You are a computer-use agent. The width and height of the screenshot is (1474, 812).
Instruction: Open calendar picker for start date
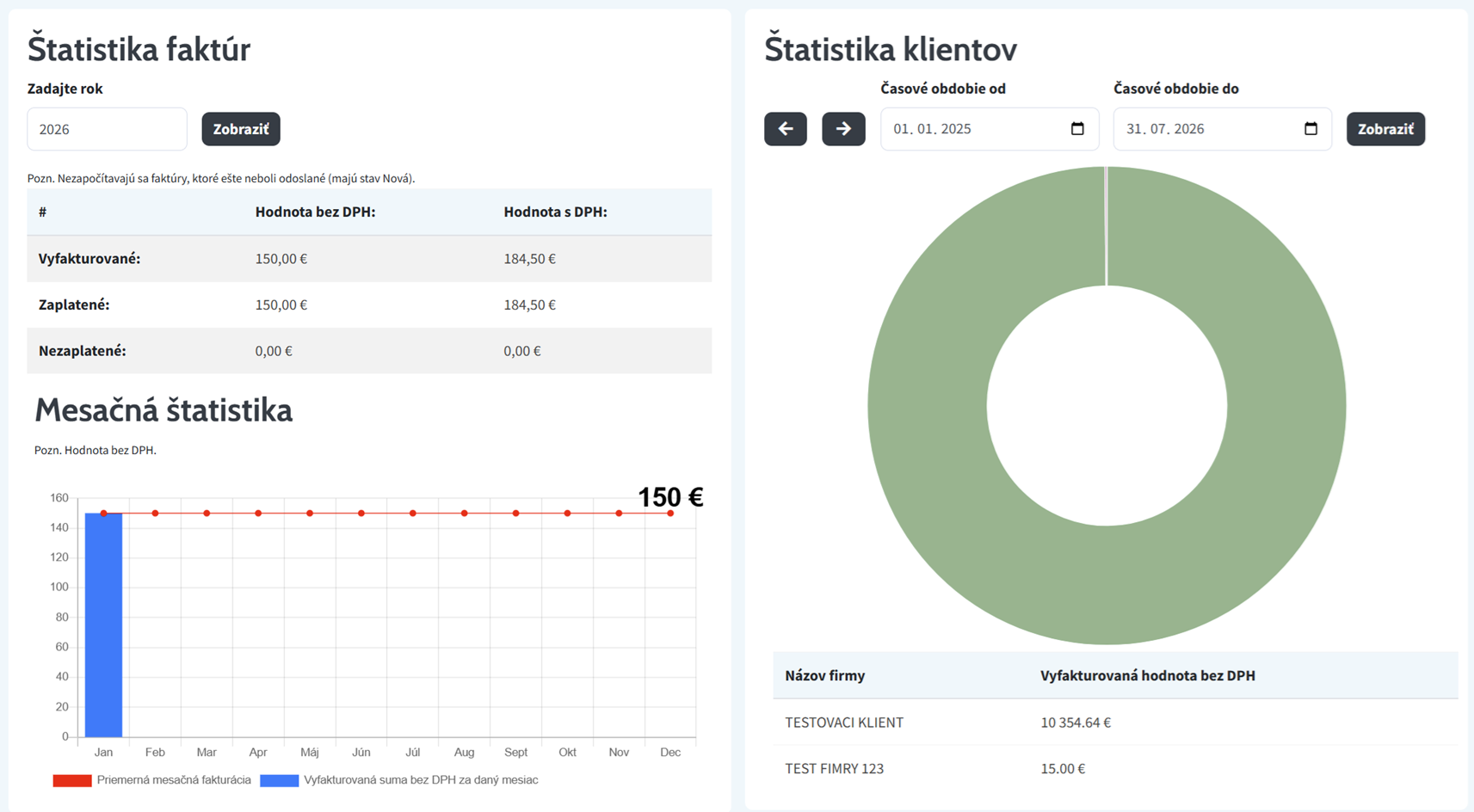click(1077, 129)
